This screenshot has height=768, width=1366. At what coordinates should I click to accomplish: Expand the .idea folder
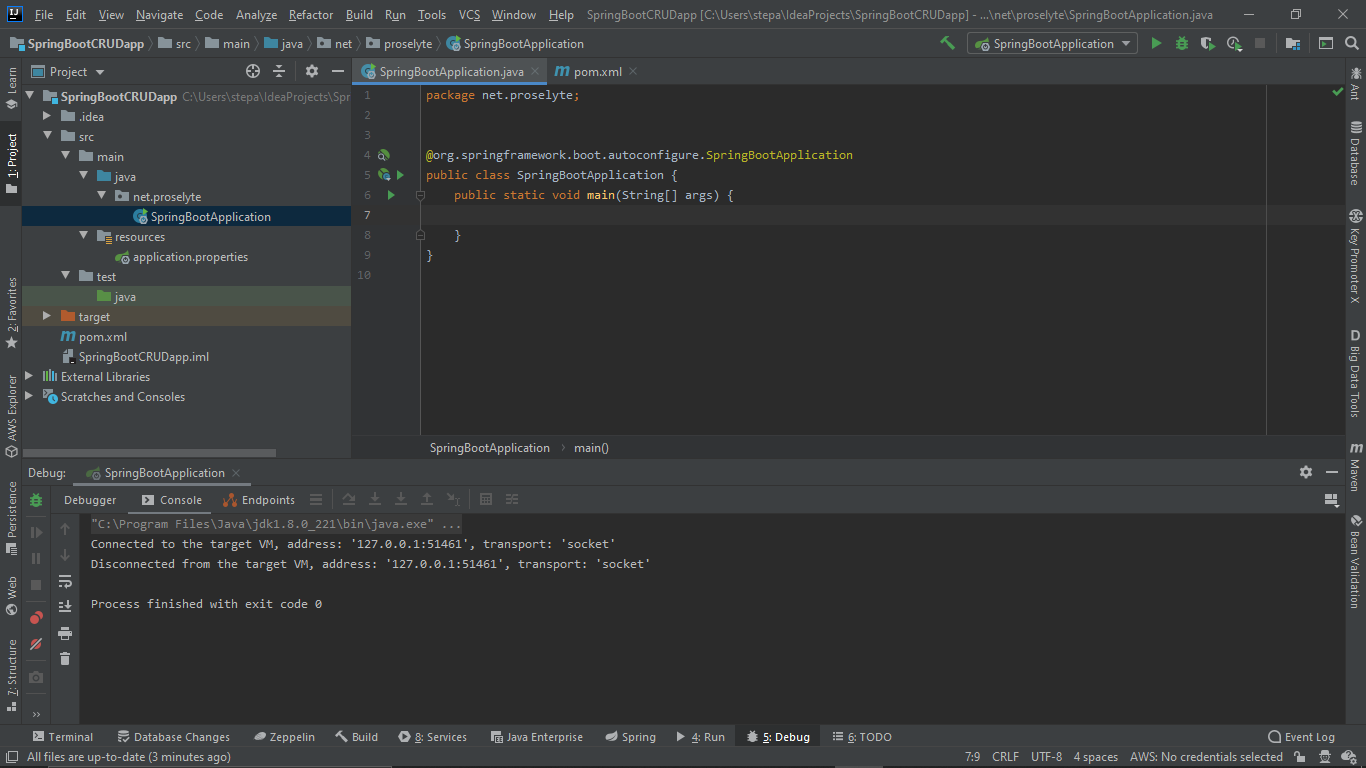pyautogui.click(x=47, y=116)
